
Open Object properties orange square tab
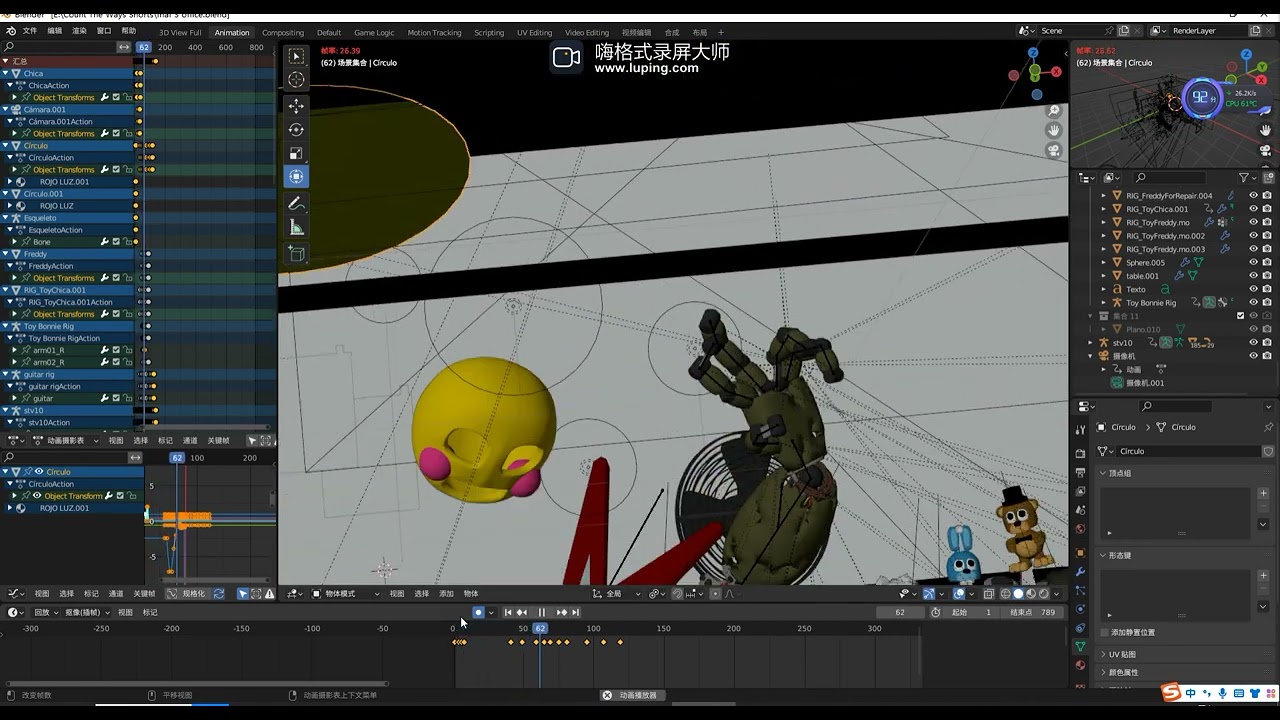pos(1080,552)
